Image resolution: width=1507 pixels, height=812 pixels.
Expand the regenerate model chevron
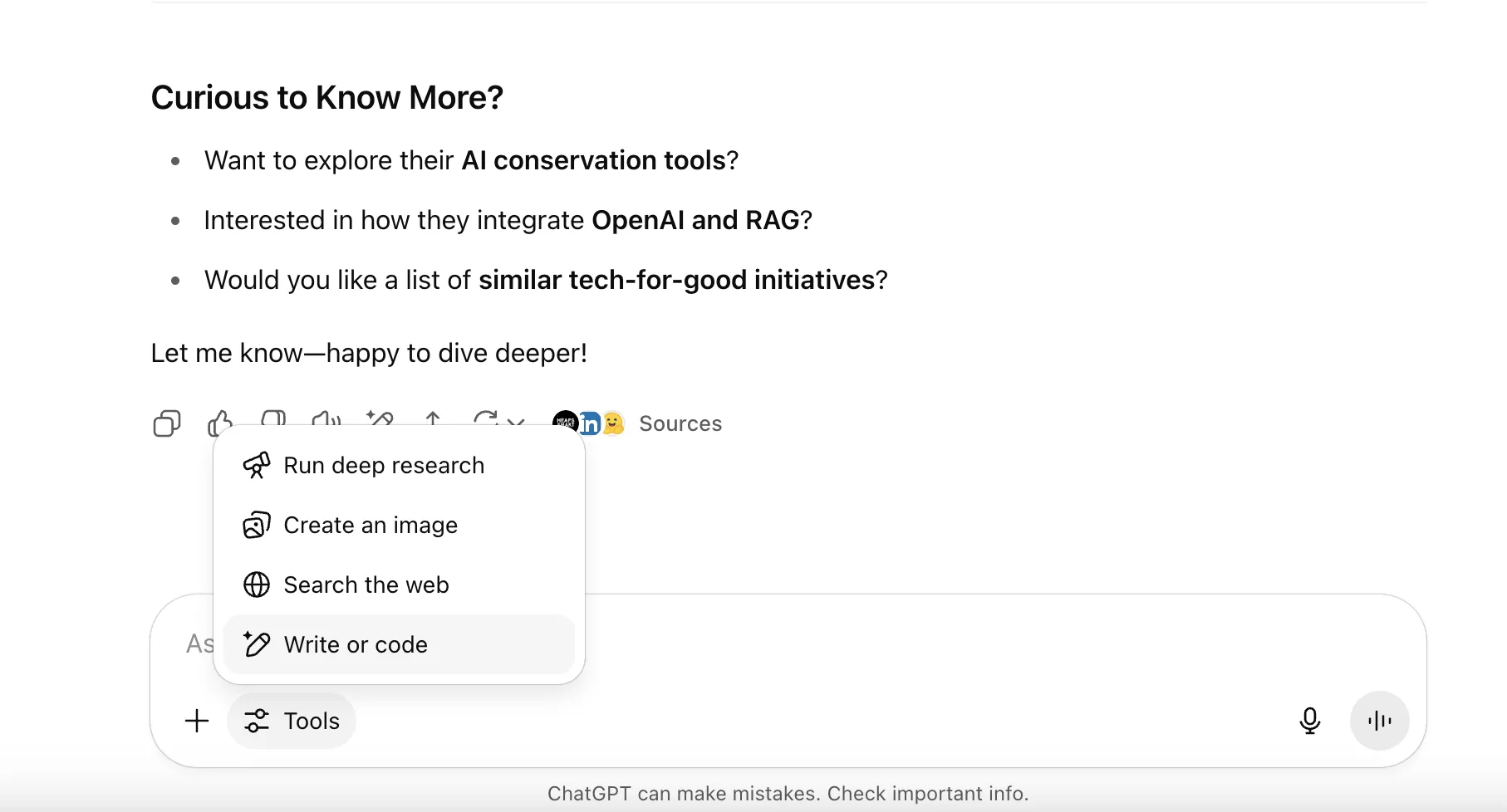(516, 421)
